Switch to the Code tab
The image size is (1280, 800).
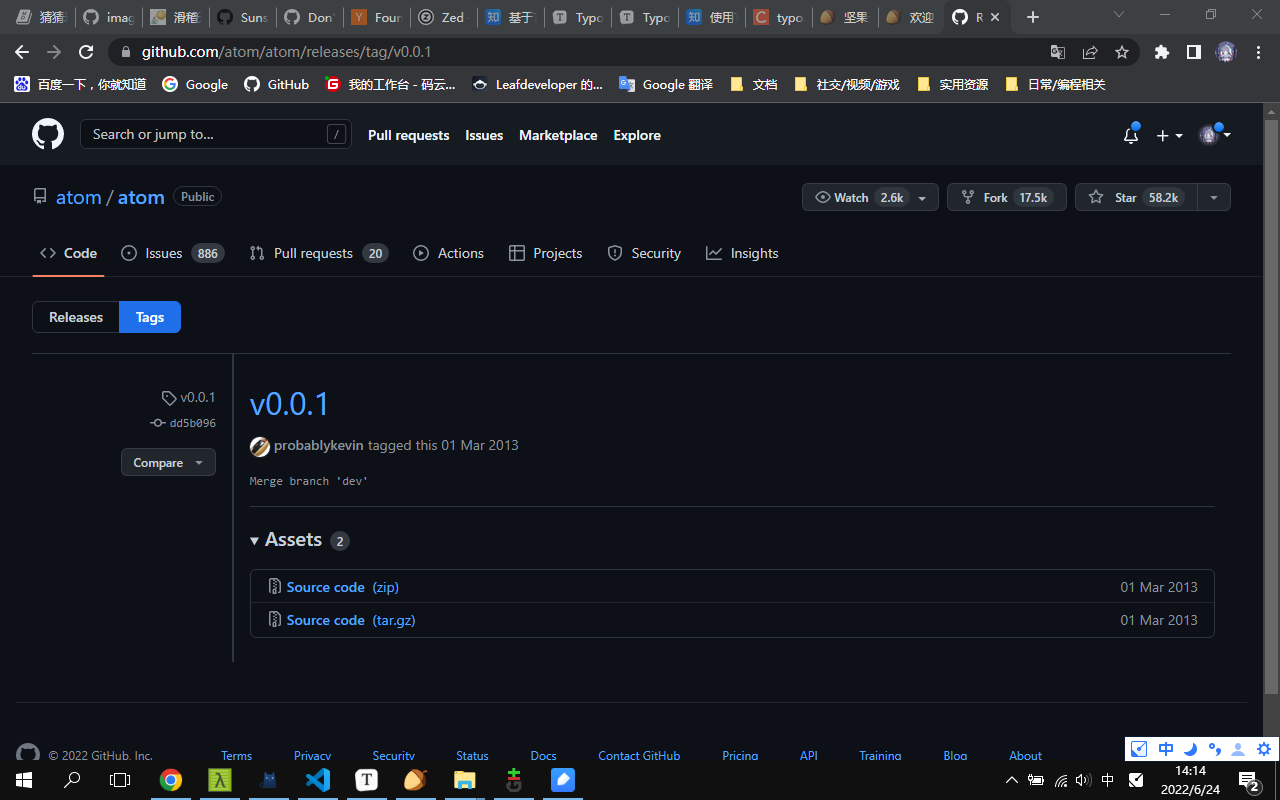(68, 253)
